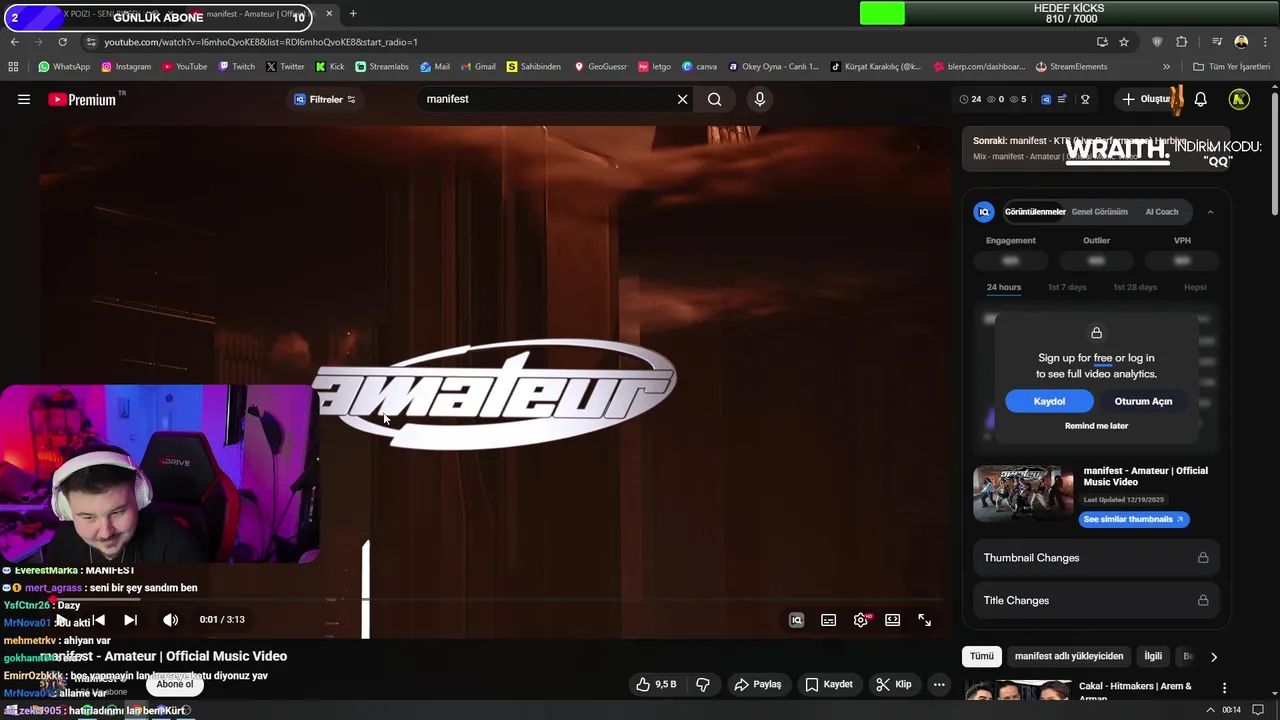Go to YouTube Premium home logo
The image size is (1280, 720).
pyautogui.click(x=82, y=99)
